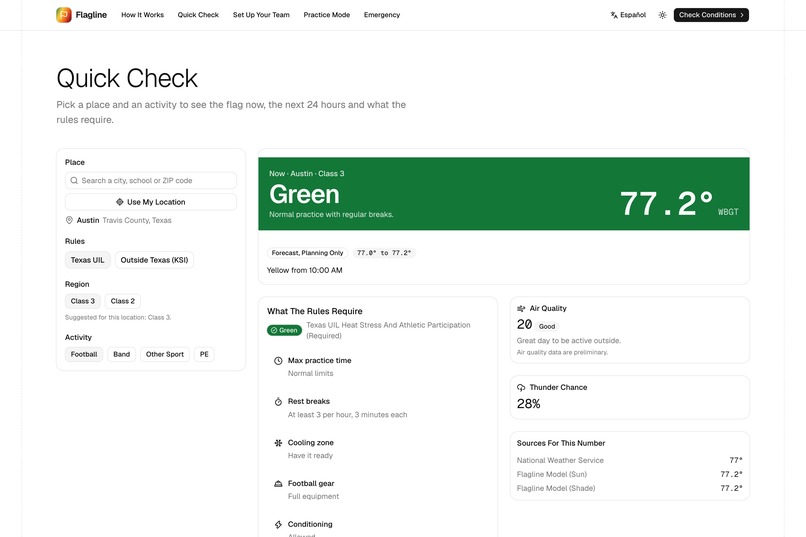
Task: Click the clock icon next to Max practice time
Action: pyautogui.click(x=278, y=361)
